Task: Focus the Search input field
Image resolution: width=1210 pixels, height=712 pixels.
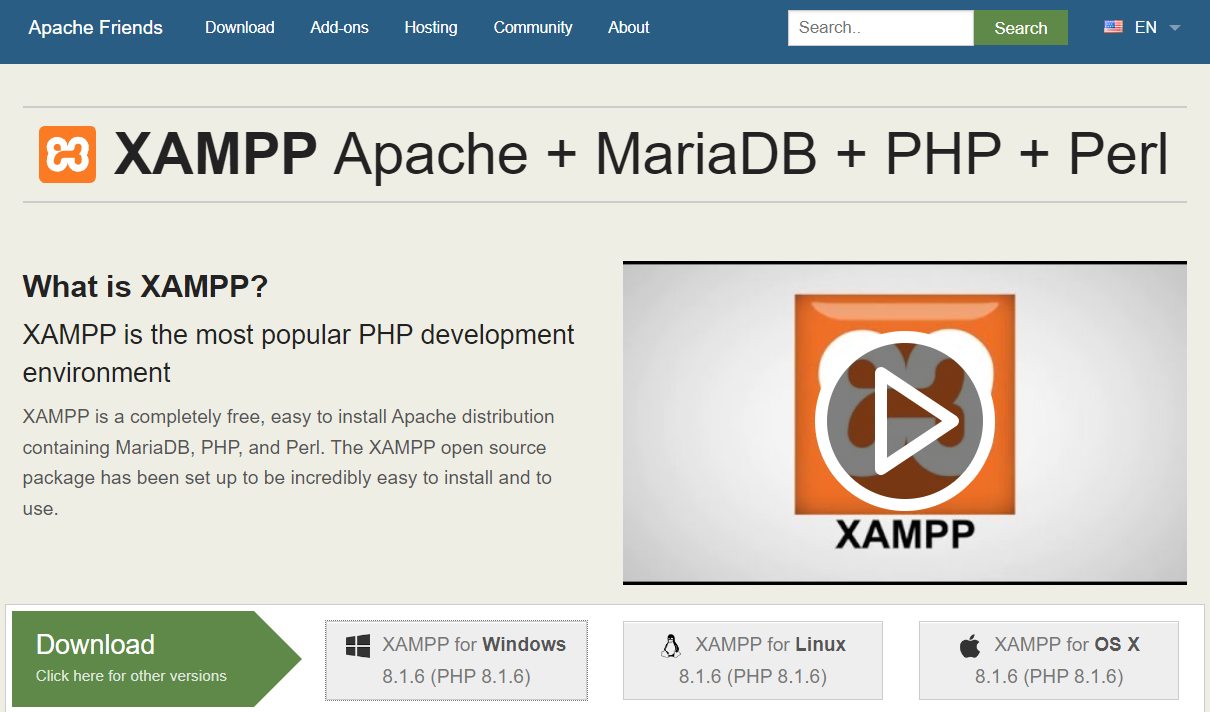Action: 881,28
